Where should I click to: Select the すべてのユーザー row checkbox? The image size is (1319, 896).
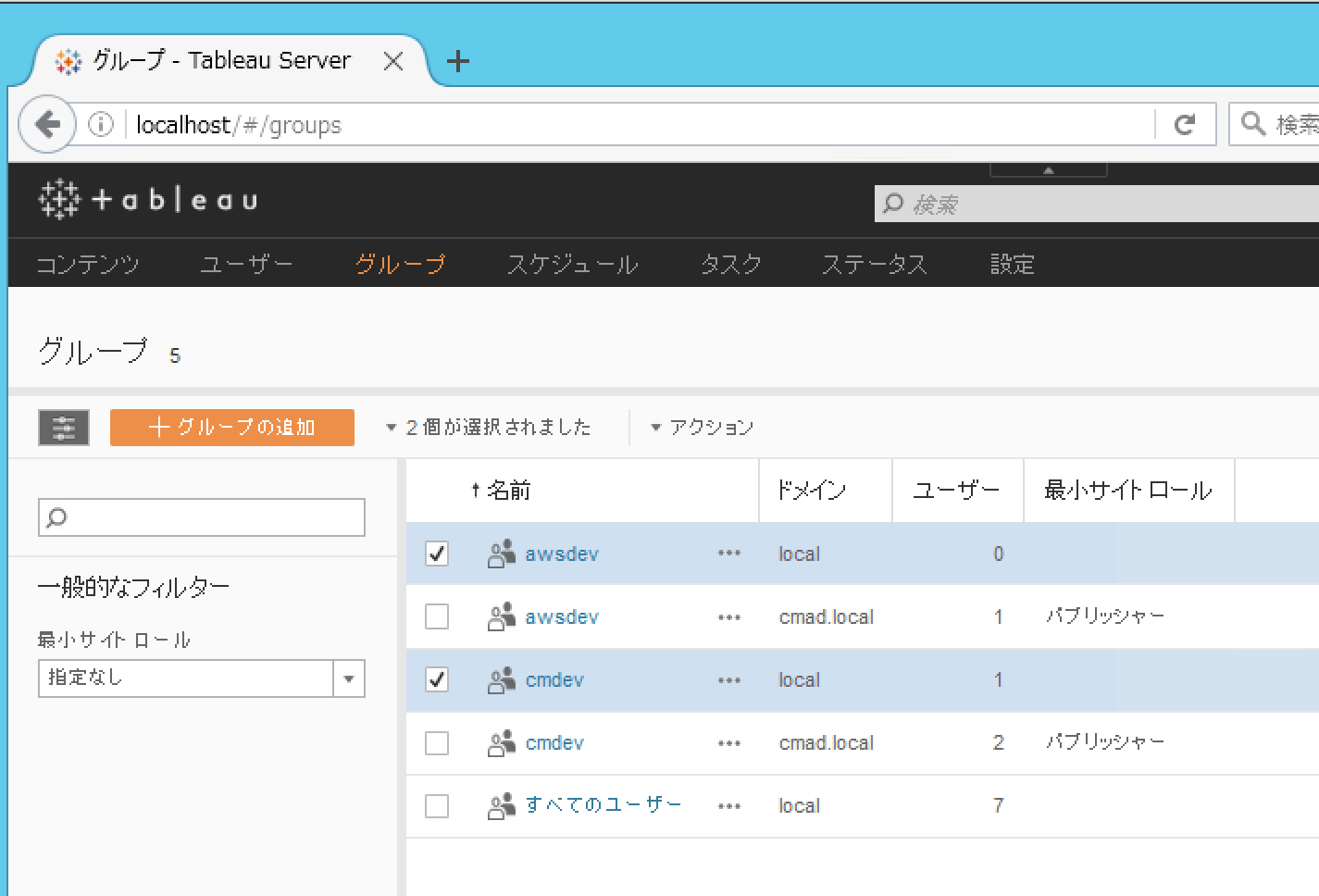point(437,806)
